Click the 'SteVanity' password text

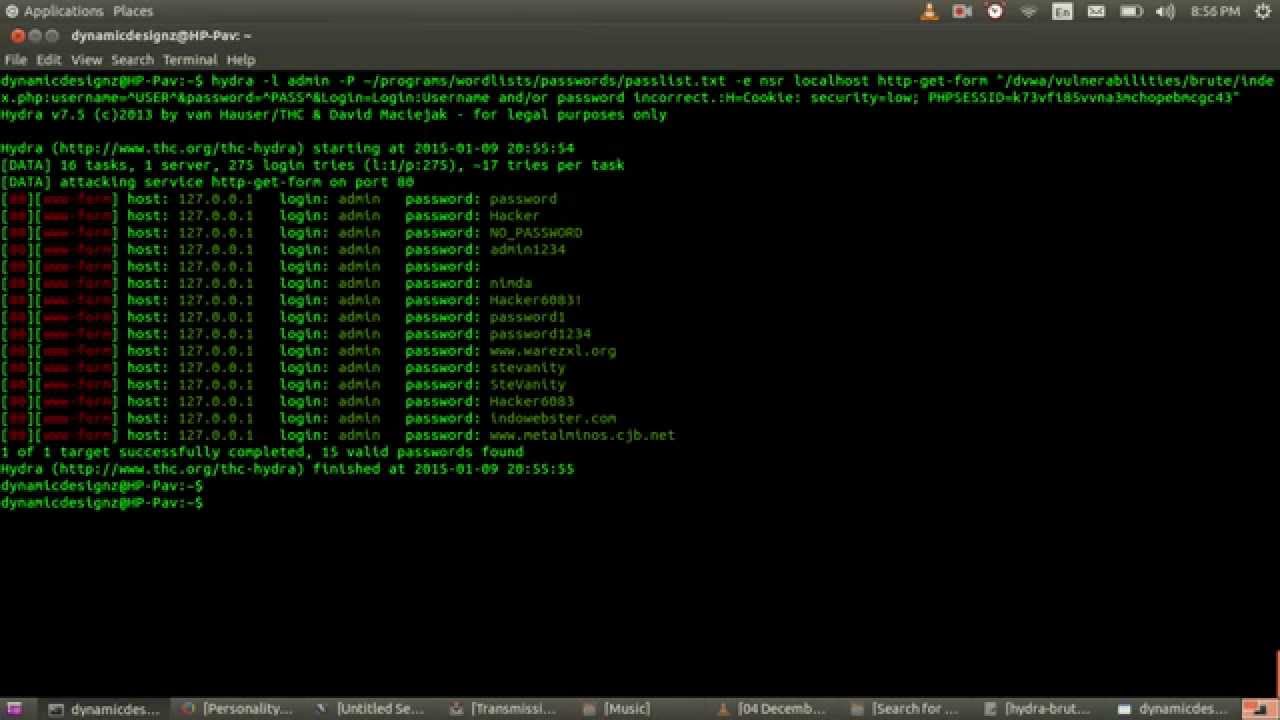coord(527,385)
